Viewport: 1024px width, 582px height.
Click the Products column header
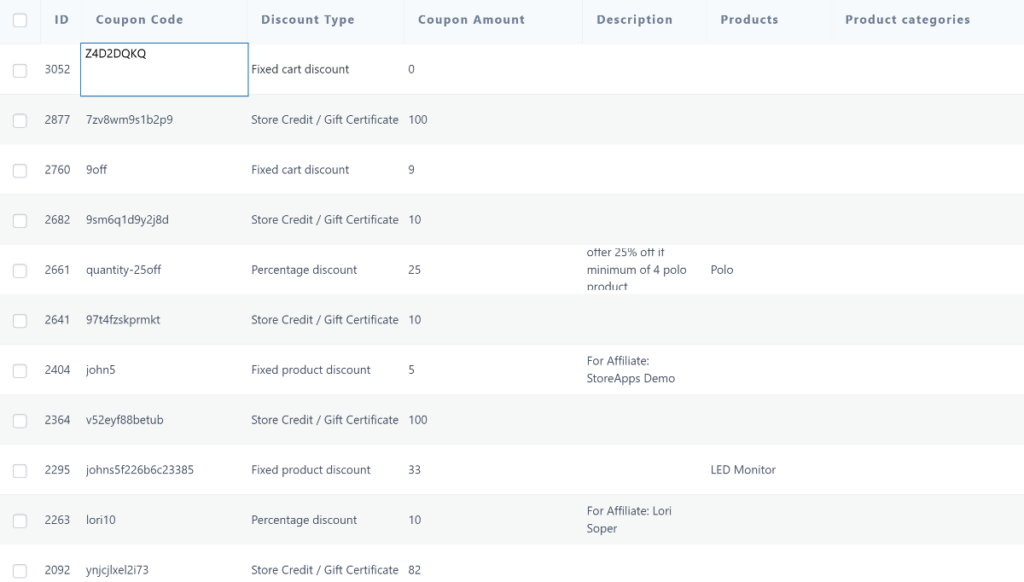coord(749,19)
